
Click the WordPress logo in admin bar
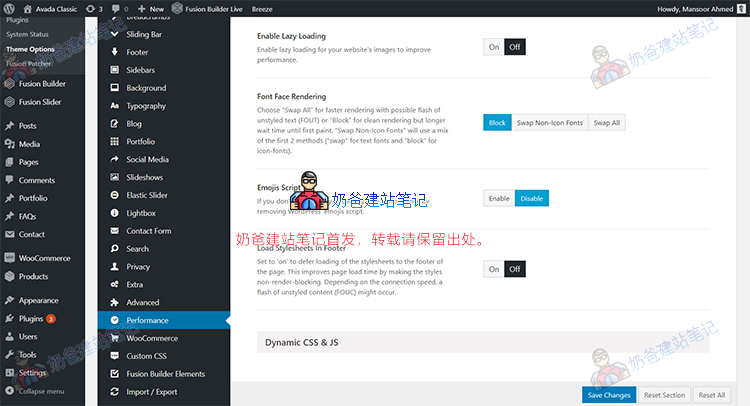tap(10, 8)
